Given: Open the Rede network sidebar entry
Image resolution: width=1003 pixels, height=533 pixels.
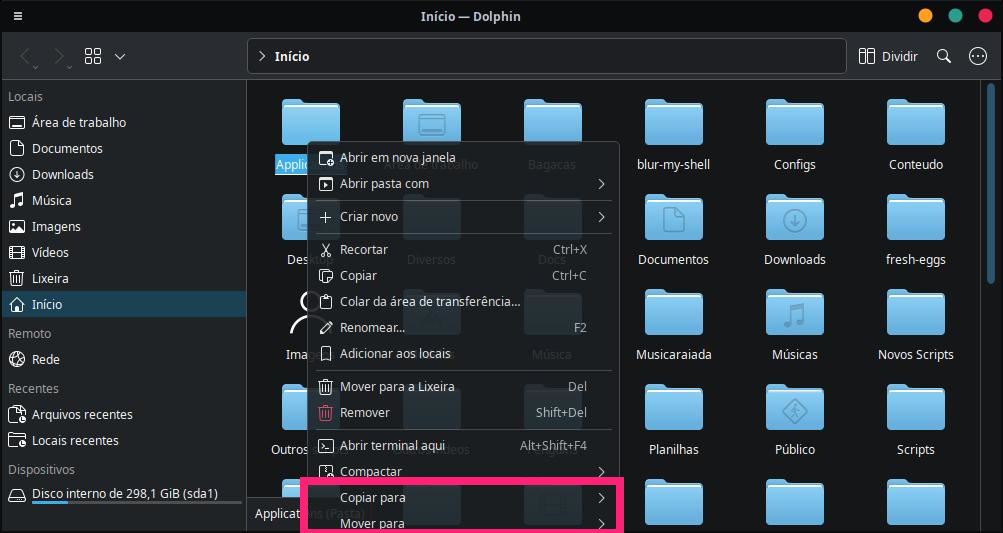Looking at the screenshot, I should coord(45,359).
